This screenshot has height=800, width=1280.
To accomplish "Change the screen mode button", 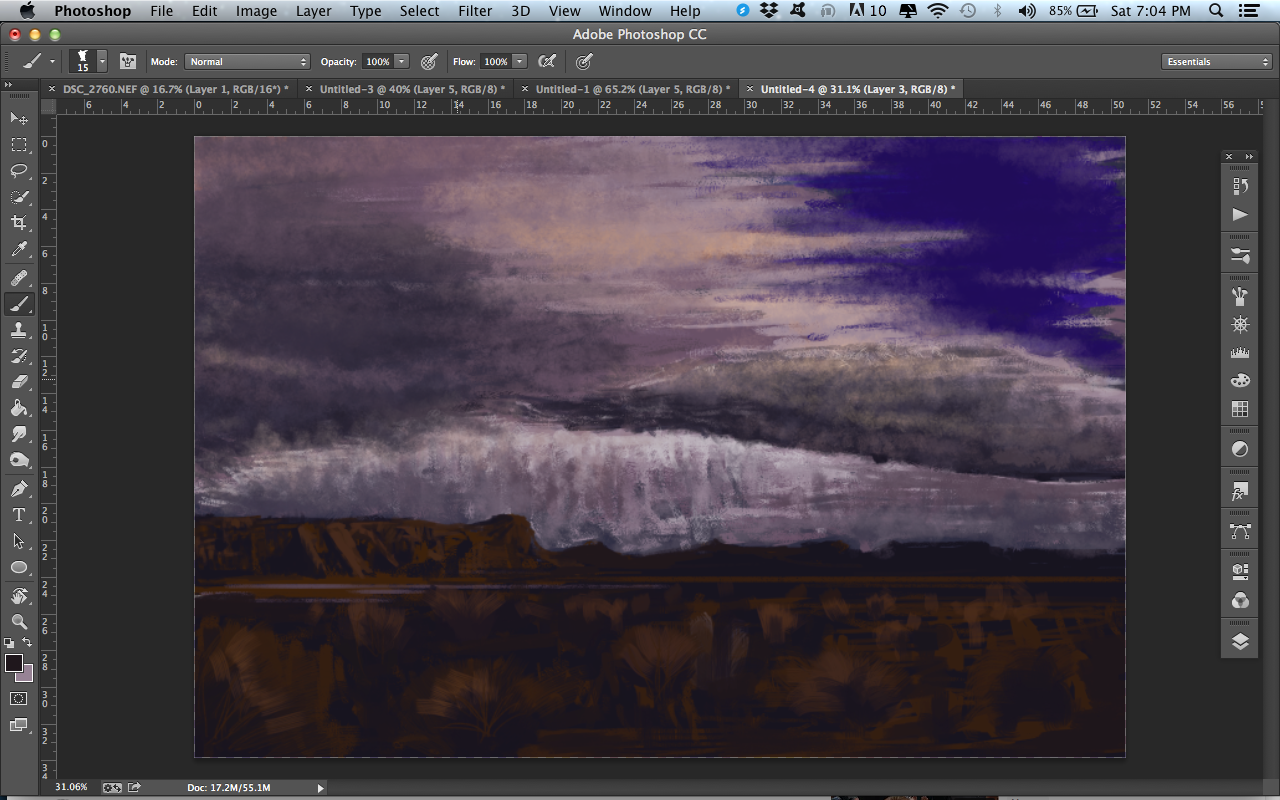I will click(19, 725).
